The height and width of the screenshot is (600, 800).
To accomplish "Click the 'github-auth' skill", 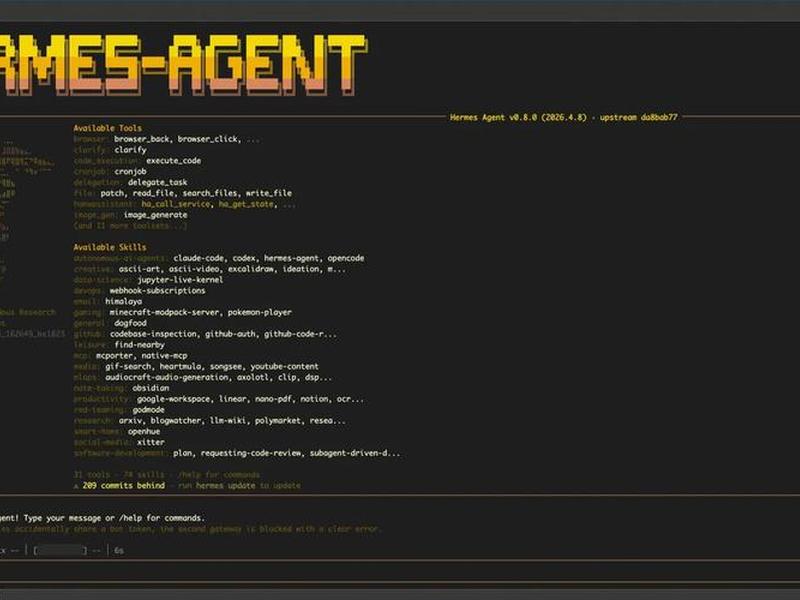I will pos(228,334).
